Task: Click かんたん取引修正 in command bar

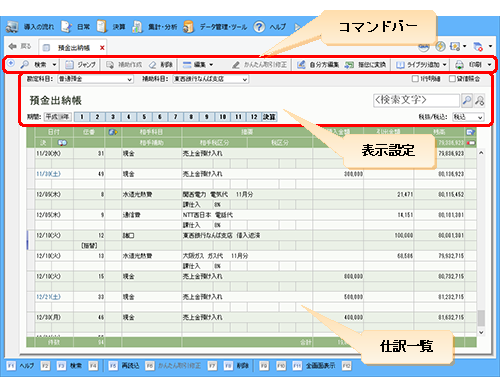Action: [x=259, y=65]
